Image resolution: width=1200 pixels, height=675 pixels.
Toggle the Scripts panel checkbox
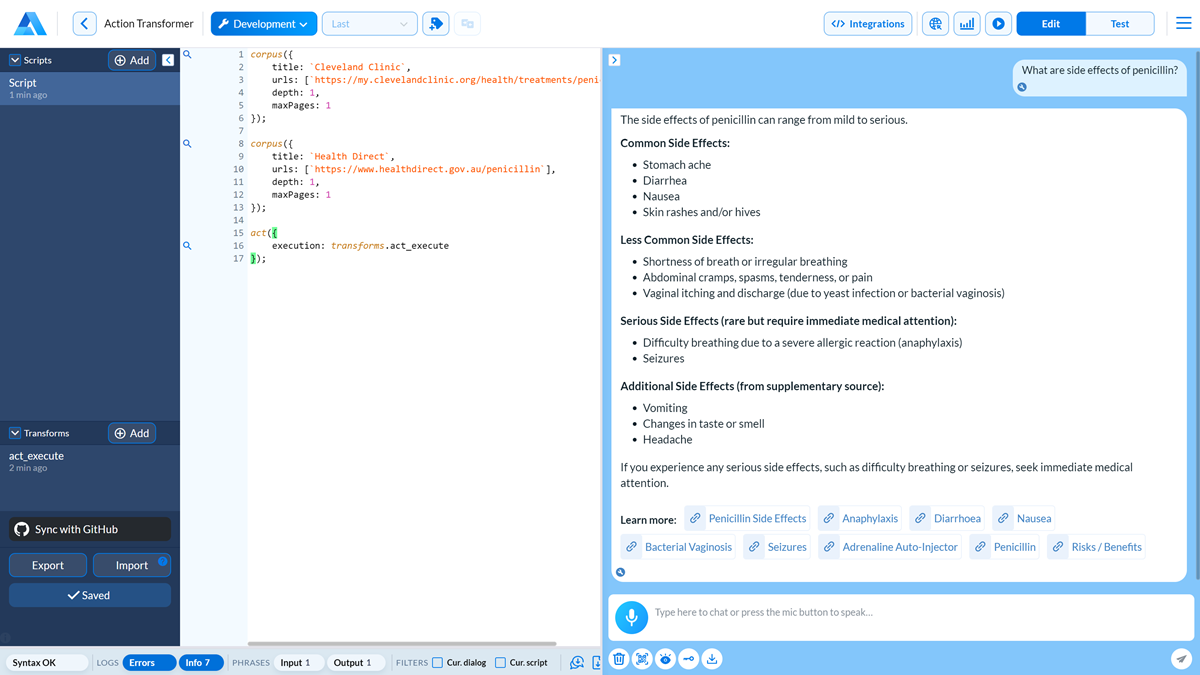16,60
